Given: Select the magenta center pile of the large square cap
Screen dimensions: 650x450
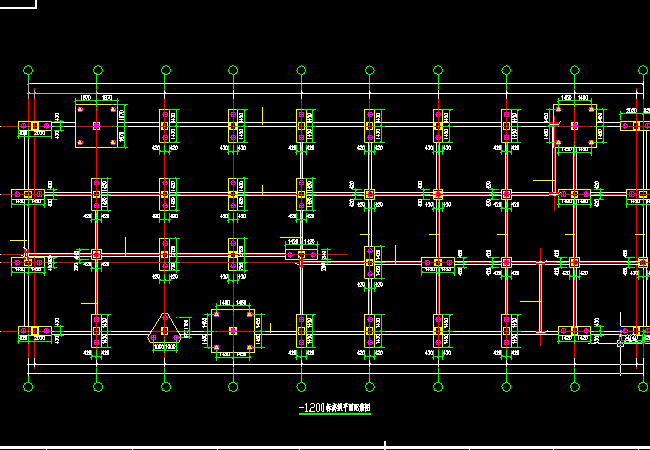Looking at the screenshot, I should pyautogui.click(x=97, y=126).
